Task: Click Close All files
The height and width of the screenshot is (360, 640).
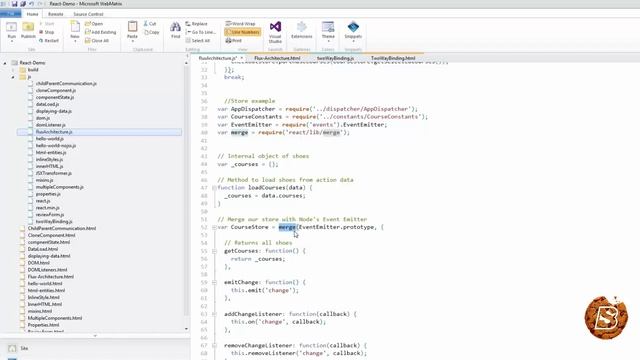Action: click(x=97, y=41)
